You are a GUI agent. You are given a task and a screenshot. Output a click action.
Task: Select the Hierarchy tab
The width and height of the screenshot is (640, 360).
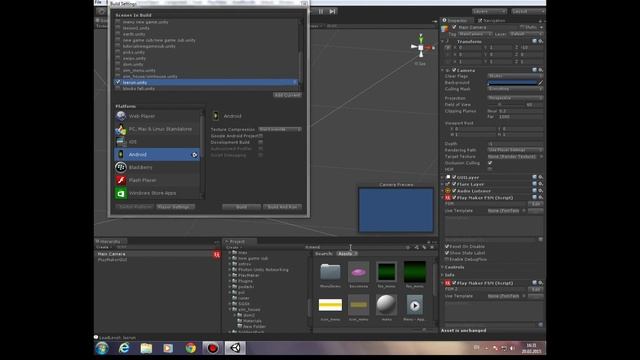tap(110, 242)
